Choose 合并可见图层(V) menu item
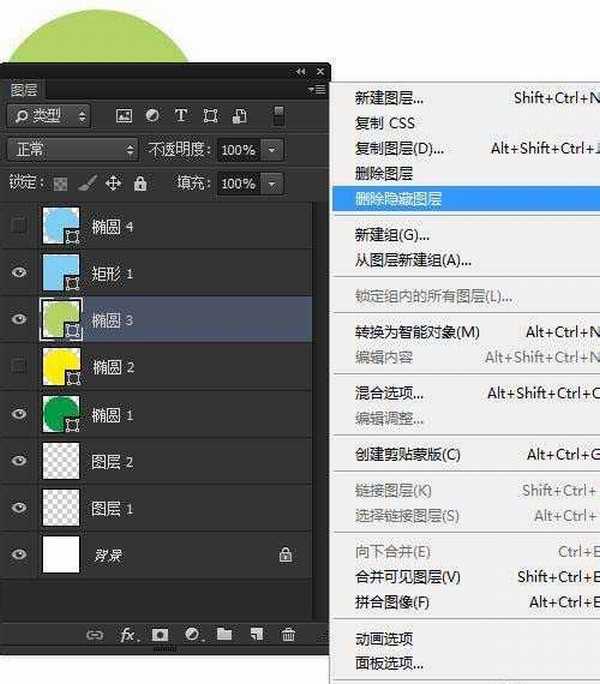Image resolution: width=600 pixels, height=684 pixels. (x=466, y=577)
